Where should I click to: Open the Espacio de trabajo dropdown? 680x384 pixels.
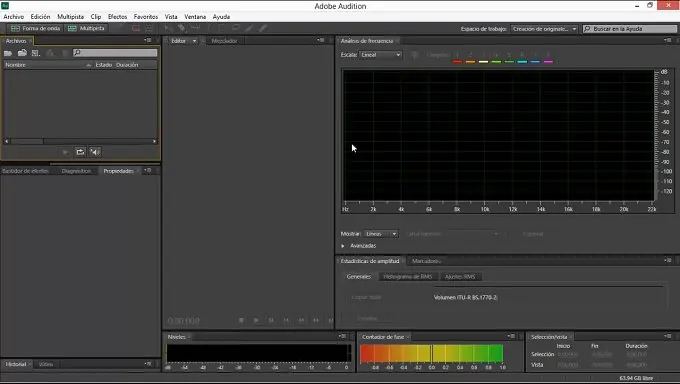[x=544, y=29]
